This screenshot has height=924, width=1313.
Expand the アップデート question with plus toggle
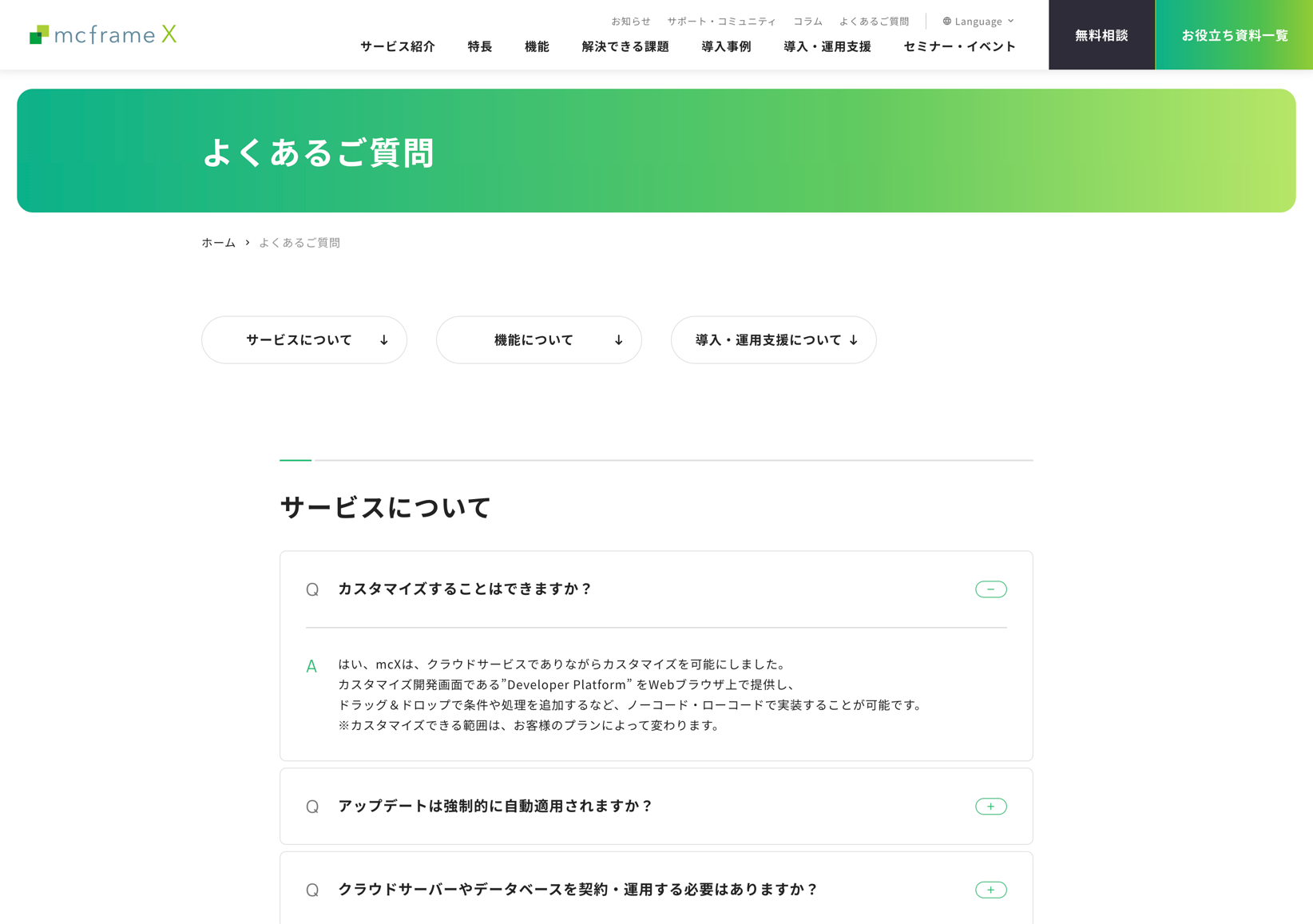click(x=990, y=807)
